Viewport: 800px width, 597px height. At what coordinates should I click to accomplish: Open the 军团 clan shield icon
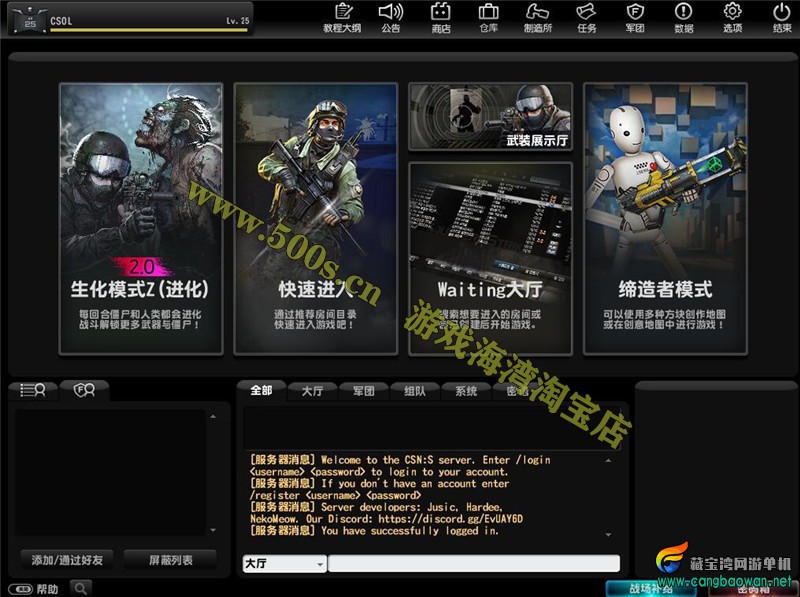click(635, 17)
